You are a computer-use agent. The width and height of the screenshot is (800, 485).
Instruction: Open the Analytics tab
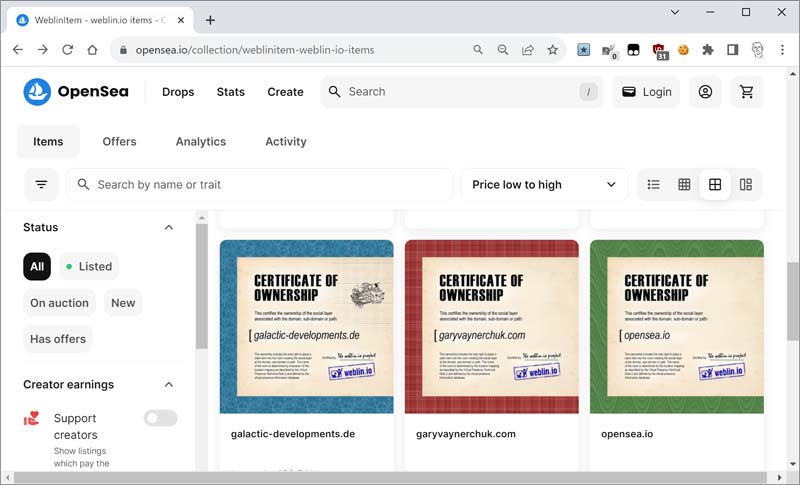coord(201,141)
